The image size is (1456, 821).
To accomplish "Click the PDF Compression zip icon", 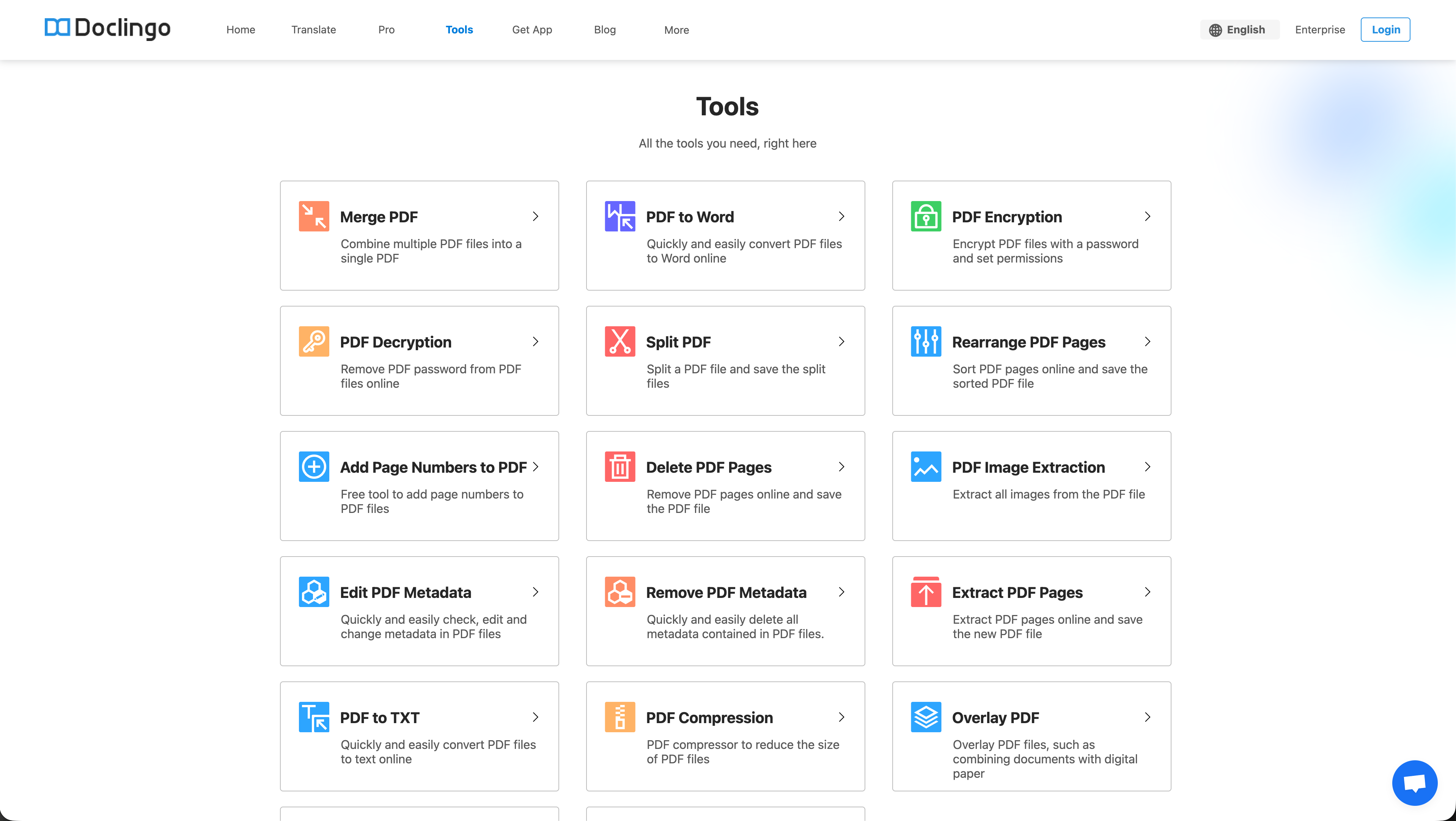I will (x=620, y=717).
